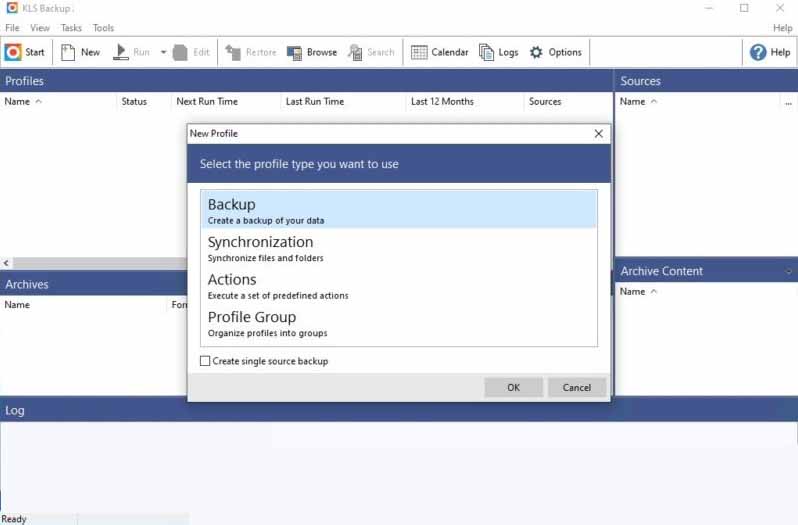Open the Browse archive icon
Viewport: 798px width, 525px height.
(295, 52)
